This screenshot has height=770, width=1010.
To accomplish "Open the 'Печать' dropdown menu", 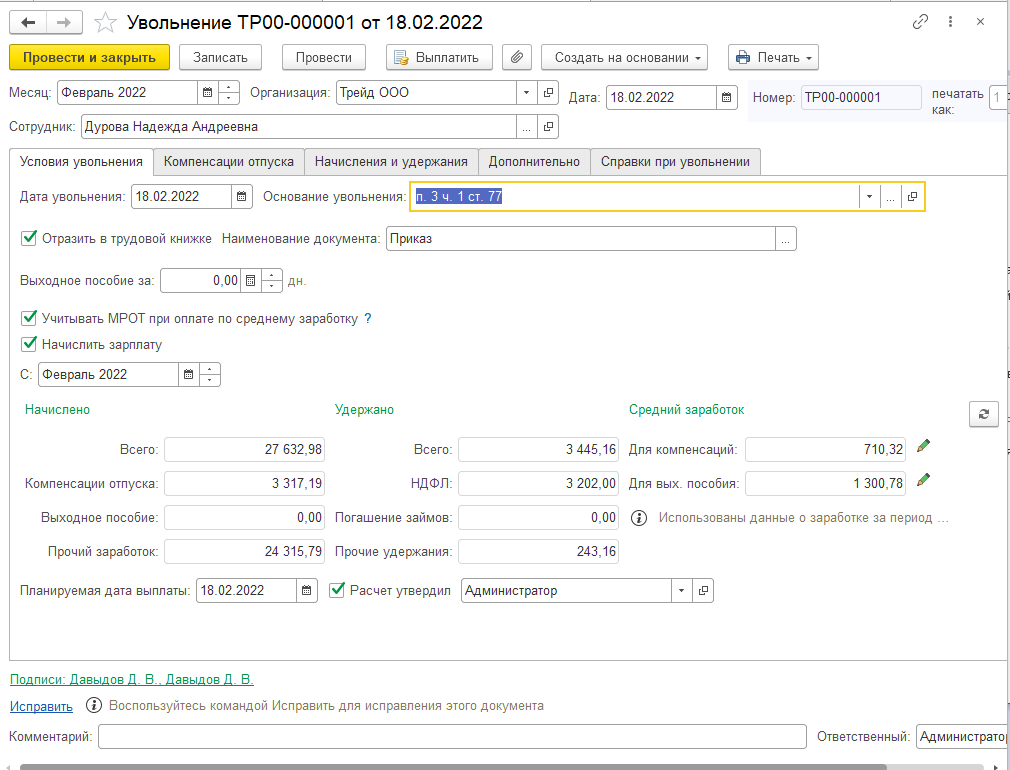I will [773, 57].
